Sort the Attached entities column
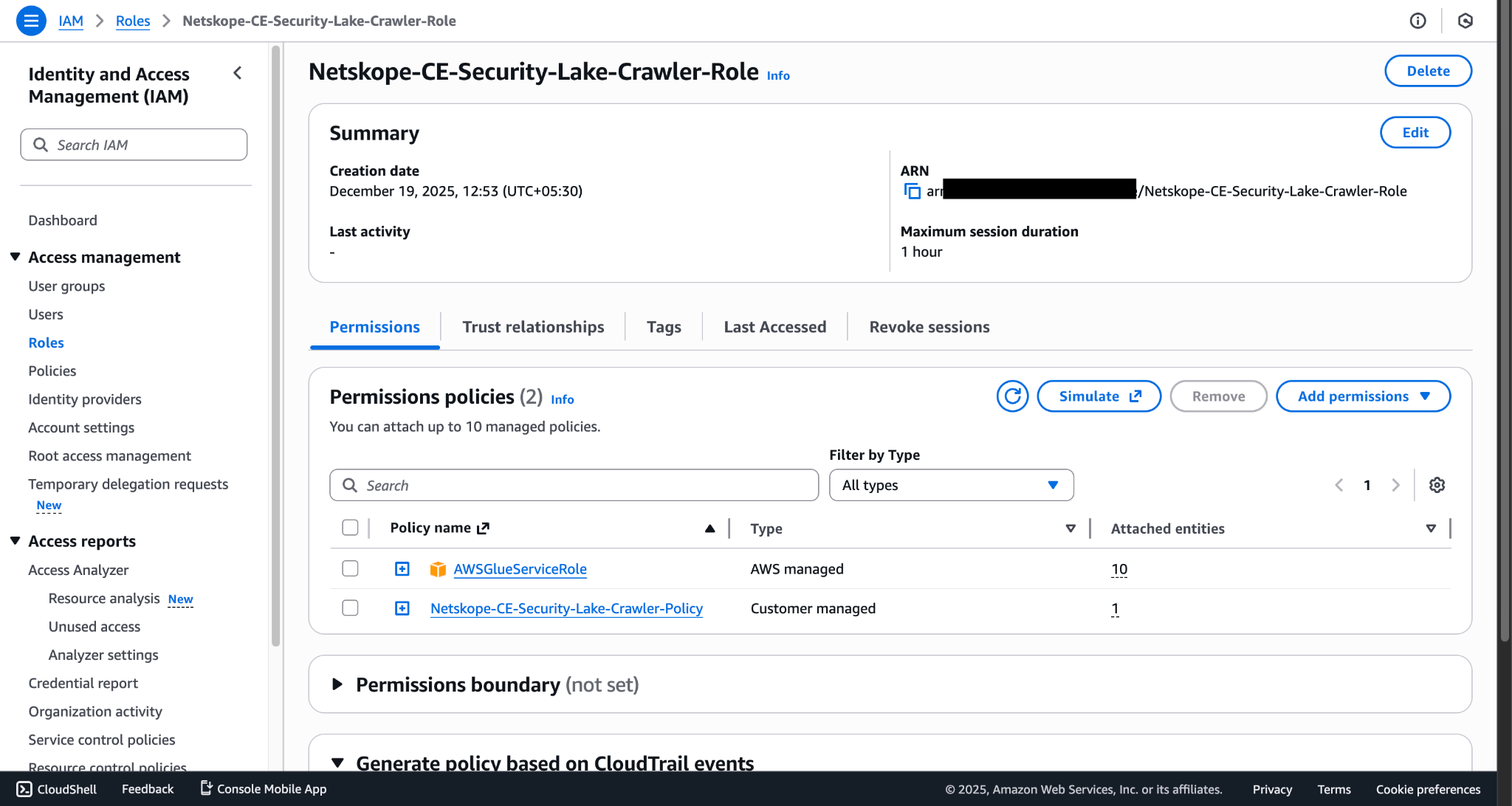Image resolution: width=1512 pixels, height=806 pixels. click(x=1431, y=528)
